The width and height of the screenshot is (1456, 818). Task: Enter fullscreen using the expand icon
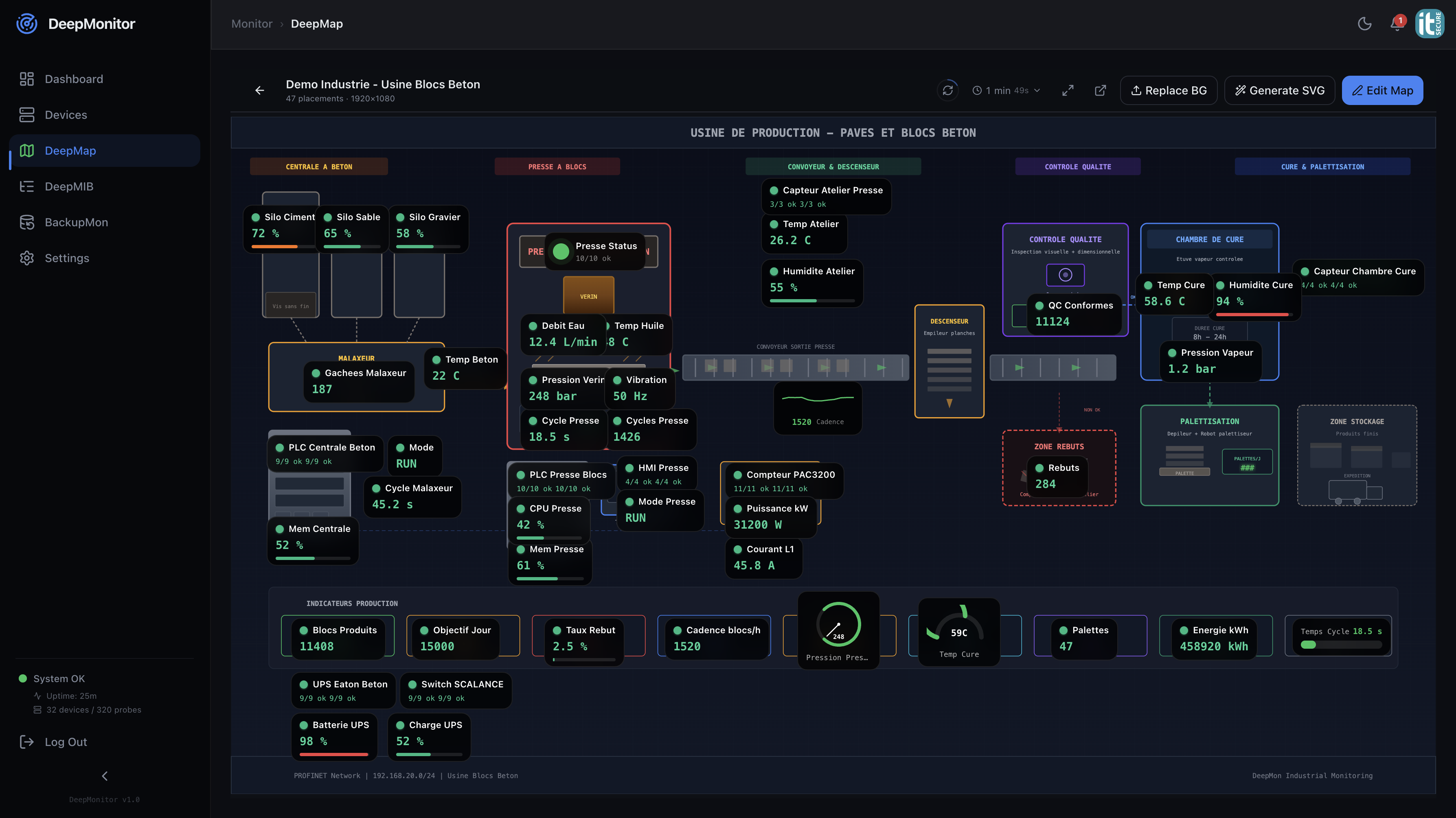(1068, 90)
